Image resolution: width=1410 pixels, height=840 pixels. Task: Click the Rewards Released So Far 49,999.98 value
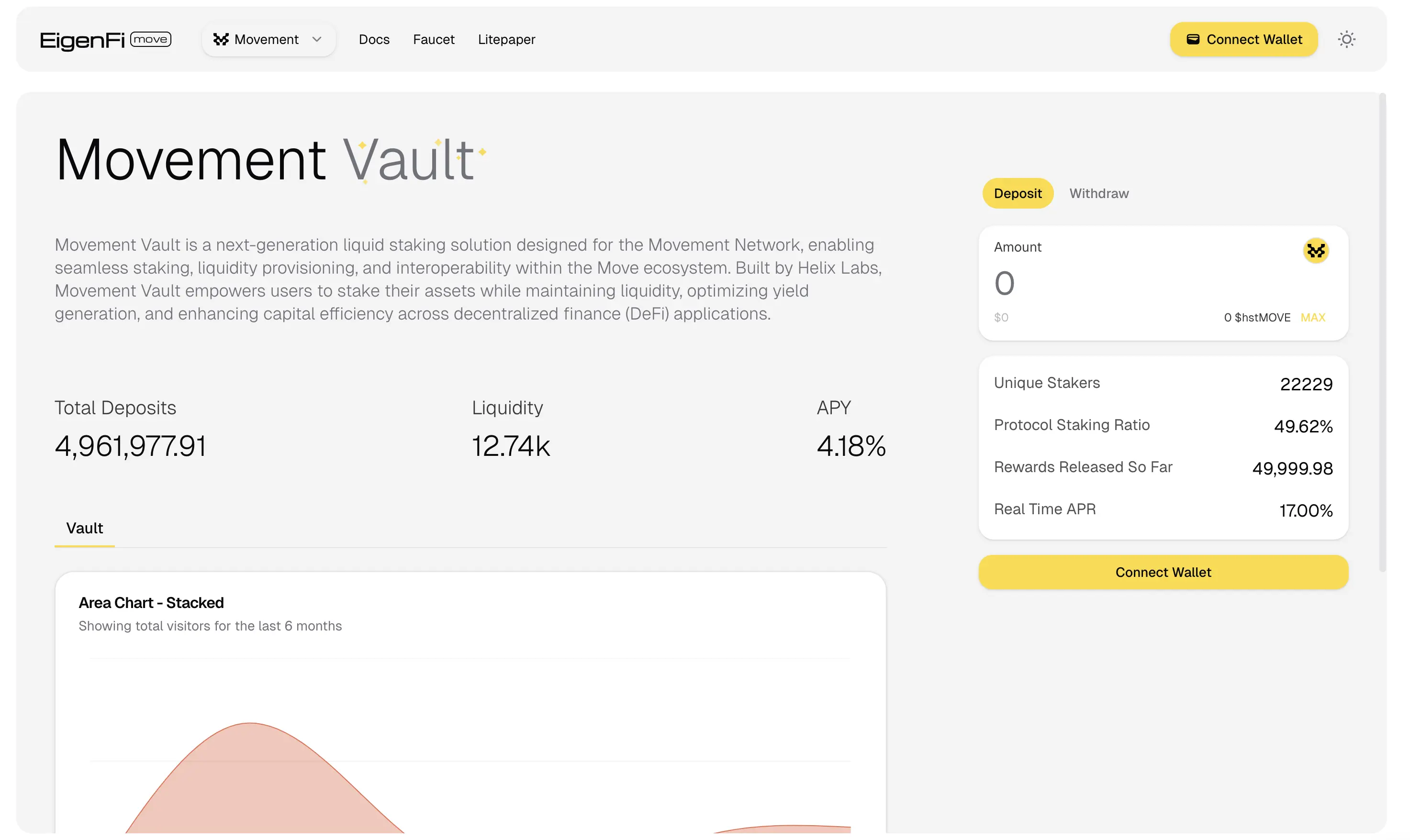click(1292, 469)
